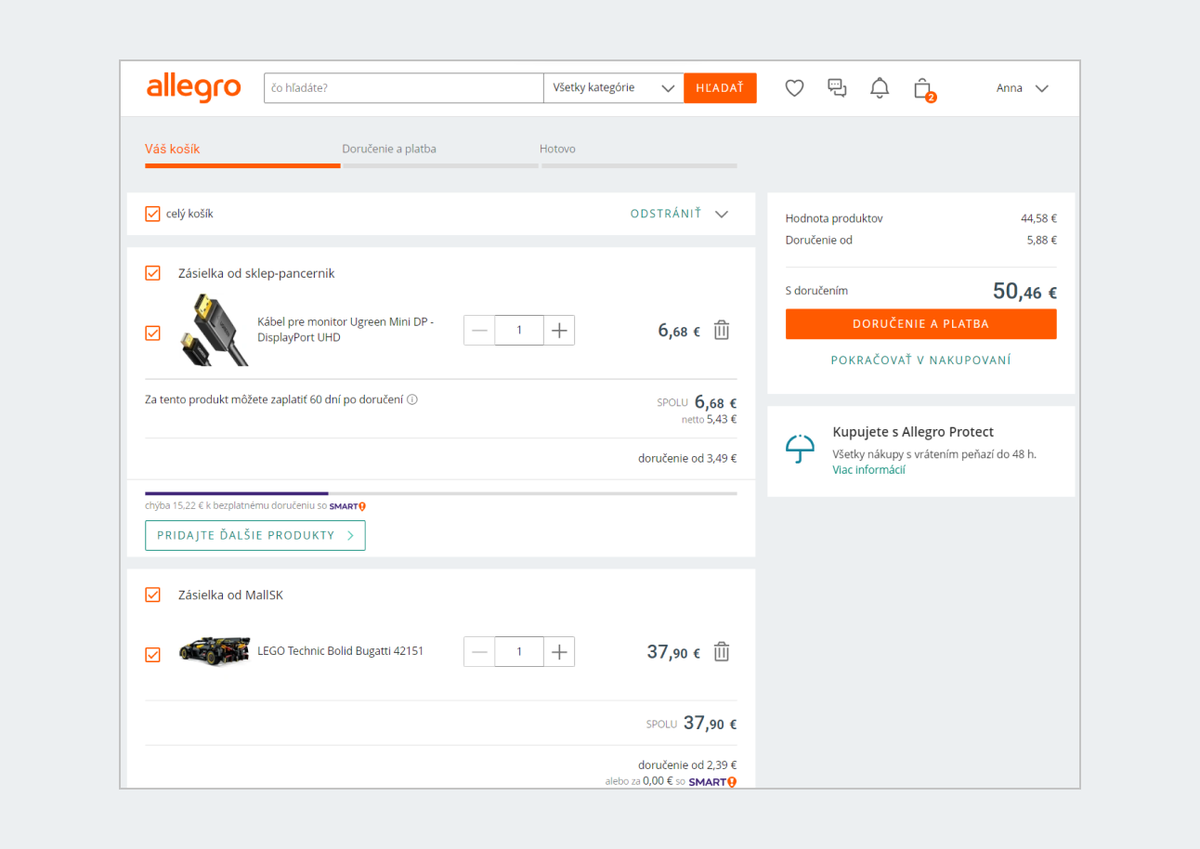Click the info icon beside 60-day payment note
Screen dimensions: 1200x849
click(x=412, y=400)
